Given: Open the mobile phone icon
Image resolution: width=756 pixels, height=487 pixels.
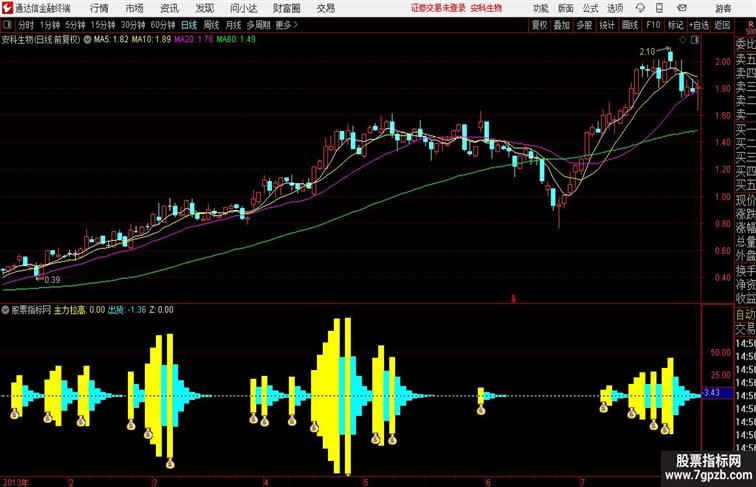Looking at the screenshot, I should click(659, 8).
